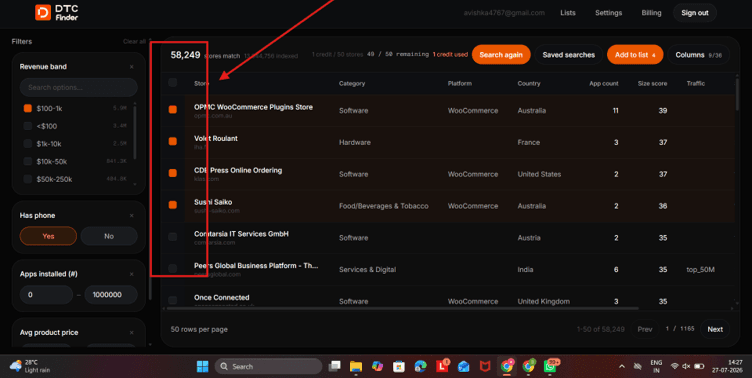
Task: Click the Apps installed minimum field
Action: [x=46, y=295]
